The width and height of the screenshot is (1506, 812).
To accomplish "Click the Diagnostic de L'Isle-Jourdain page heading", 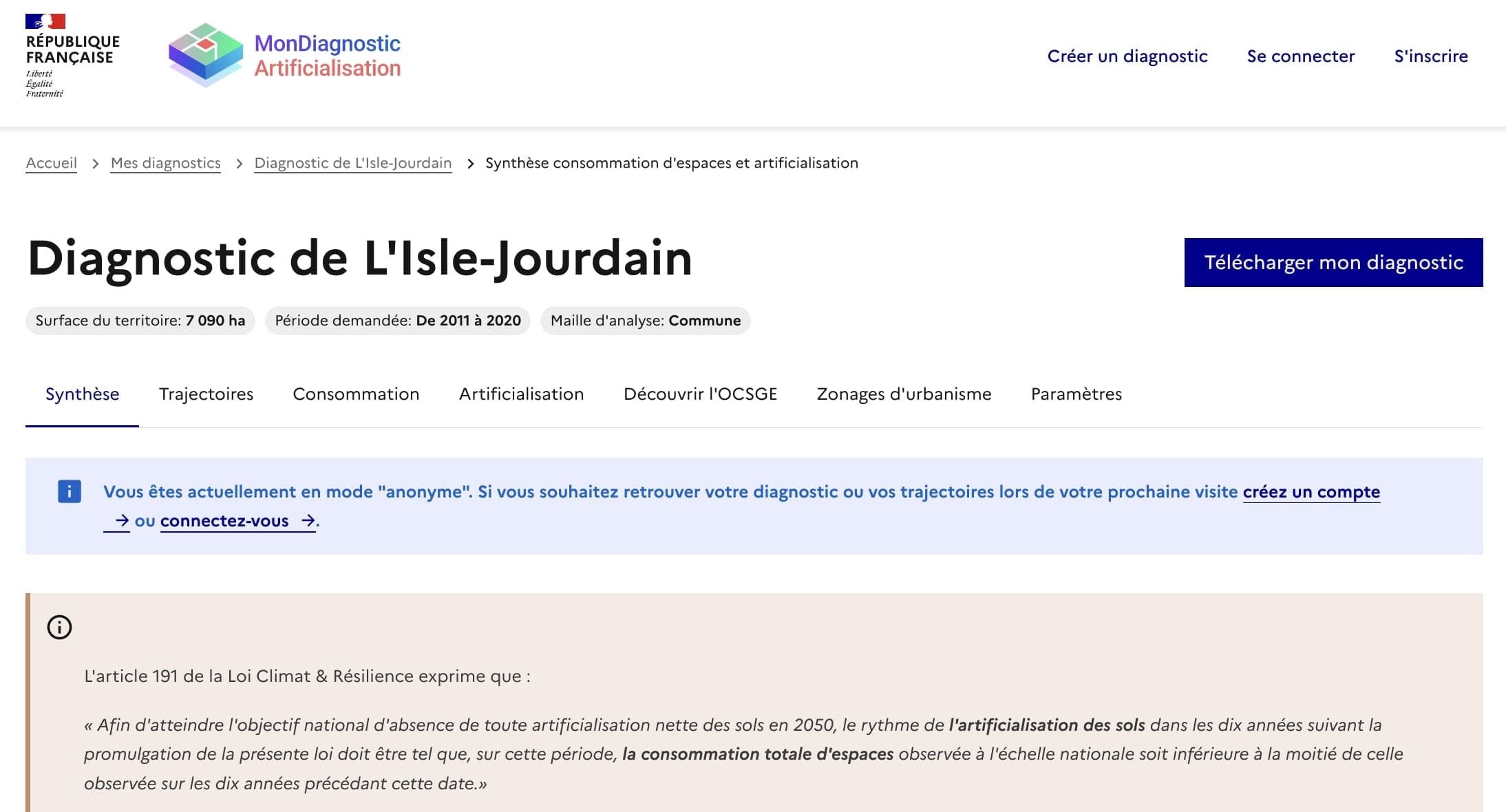I will (360, 258).
